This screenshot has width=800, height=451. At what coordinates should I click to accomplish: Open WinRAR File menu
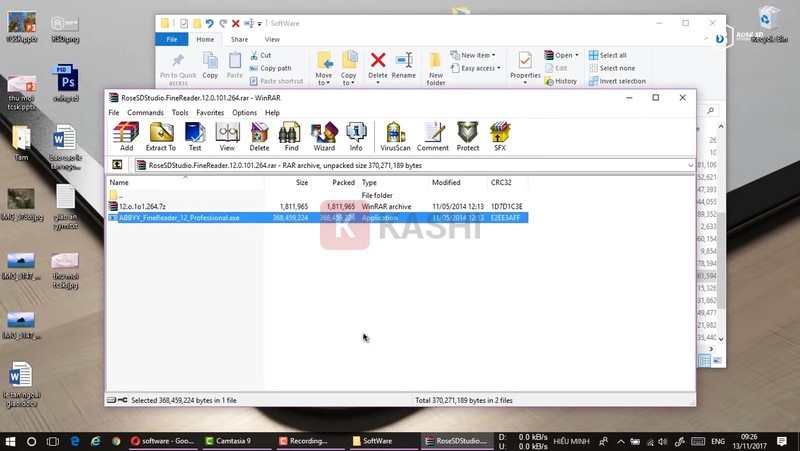[114, 113]
